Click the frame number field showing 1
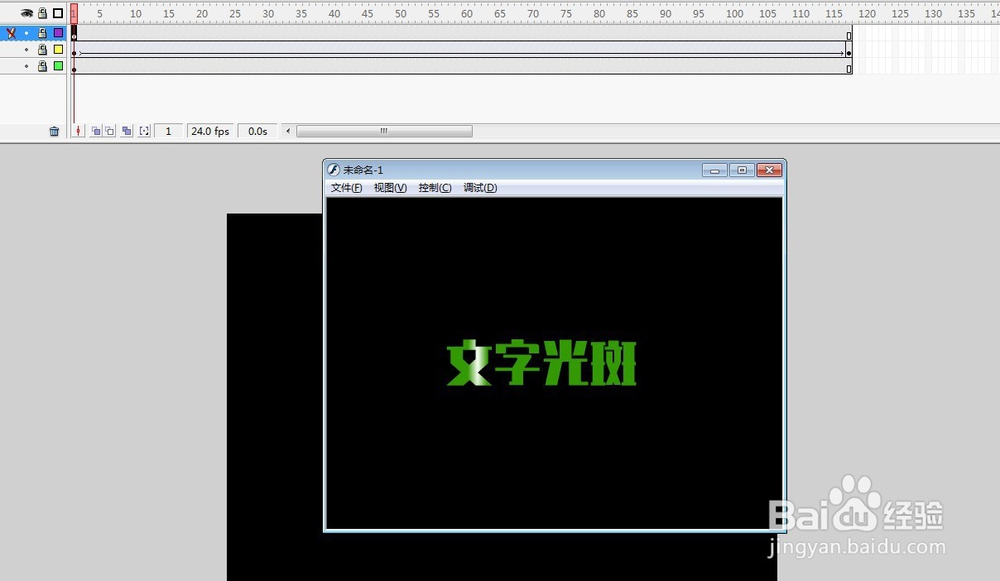 pos(168,131)
